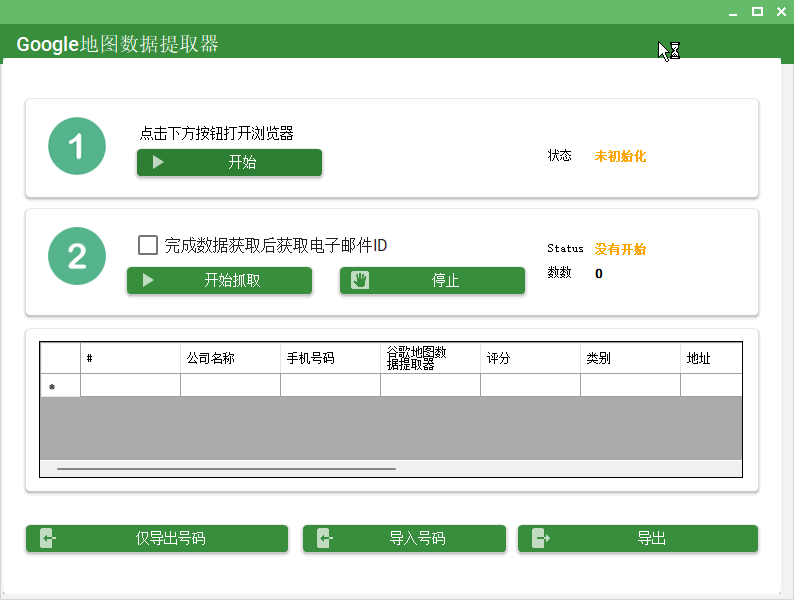Begin scraping with 开始抓取 button
The width and height of the screenshot is (794, 600).
(219, 281)
